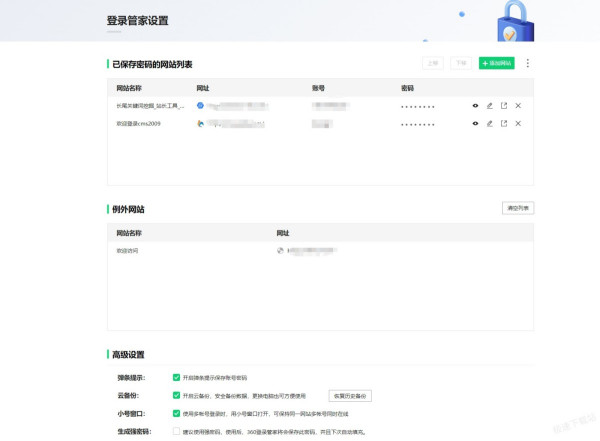The image size is (600, 441).
Task: Delete the cms2009 saved password entry
Action: pos(518,124)
